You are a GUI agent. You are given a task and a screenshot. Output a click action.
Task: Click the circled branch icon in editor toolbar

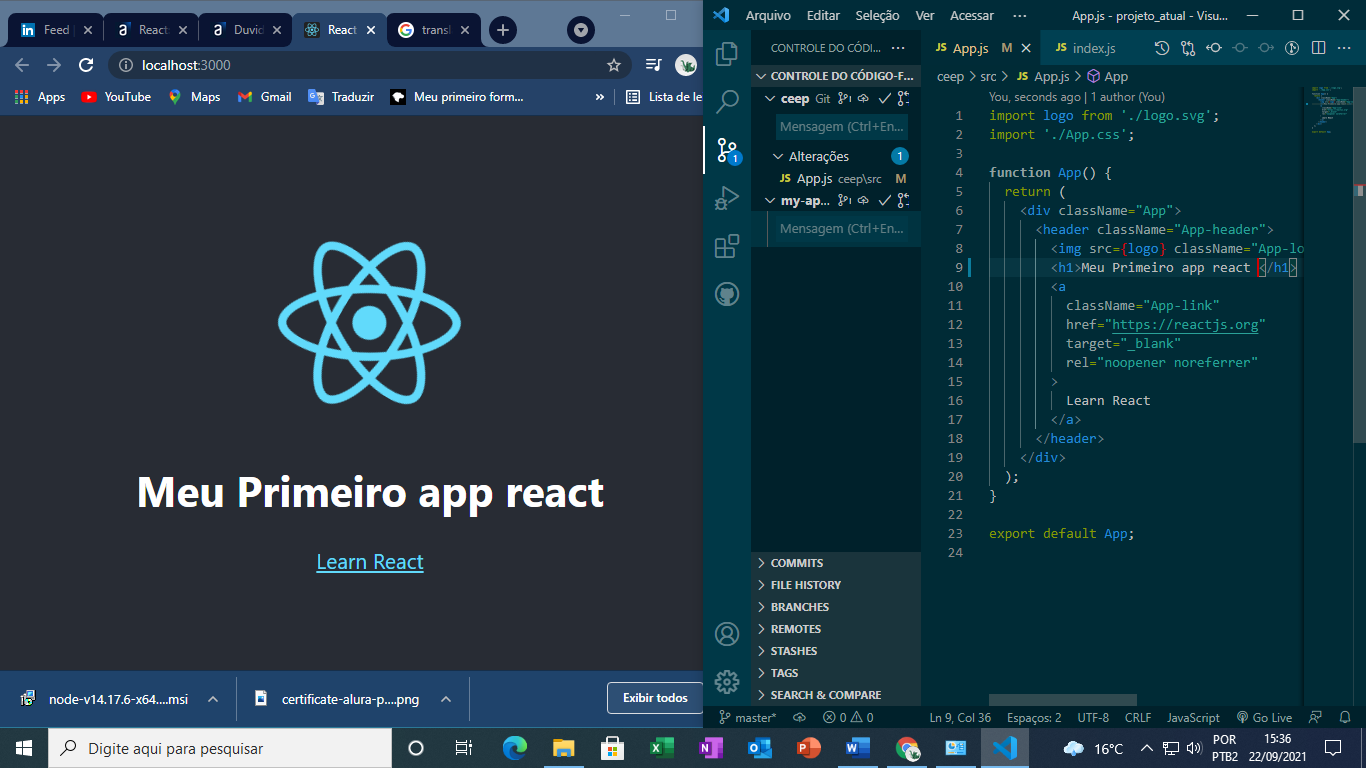(x=1292, y=47)
